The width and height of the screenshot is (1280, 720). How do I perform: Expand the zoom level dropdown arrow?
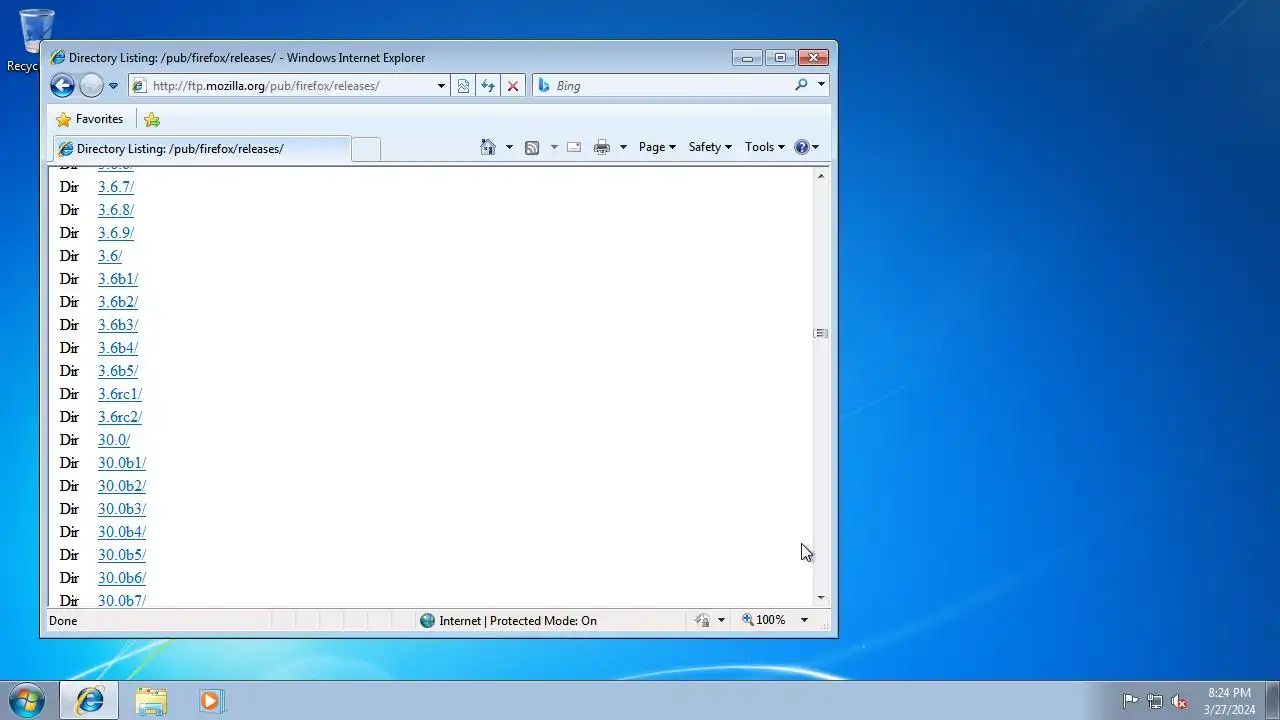pos(804,621)
